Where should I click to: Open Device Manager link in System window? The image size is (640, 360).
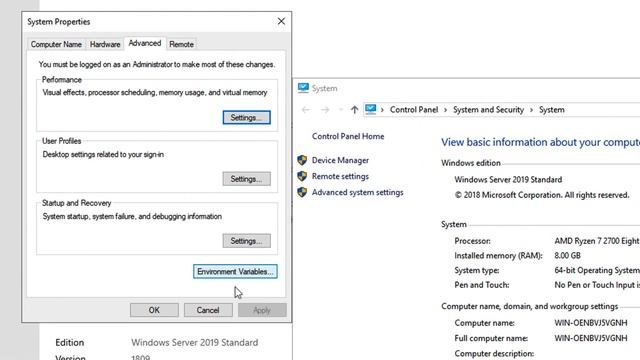(340, 160)
